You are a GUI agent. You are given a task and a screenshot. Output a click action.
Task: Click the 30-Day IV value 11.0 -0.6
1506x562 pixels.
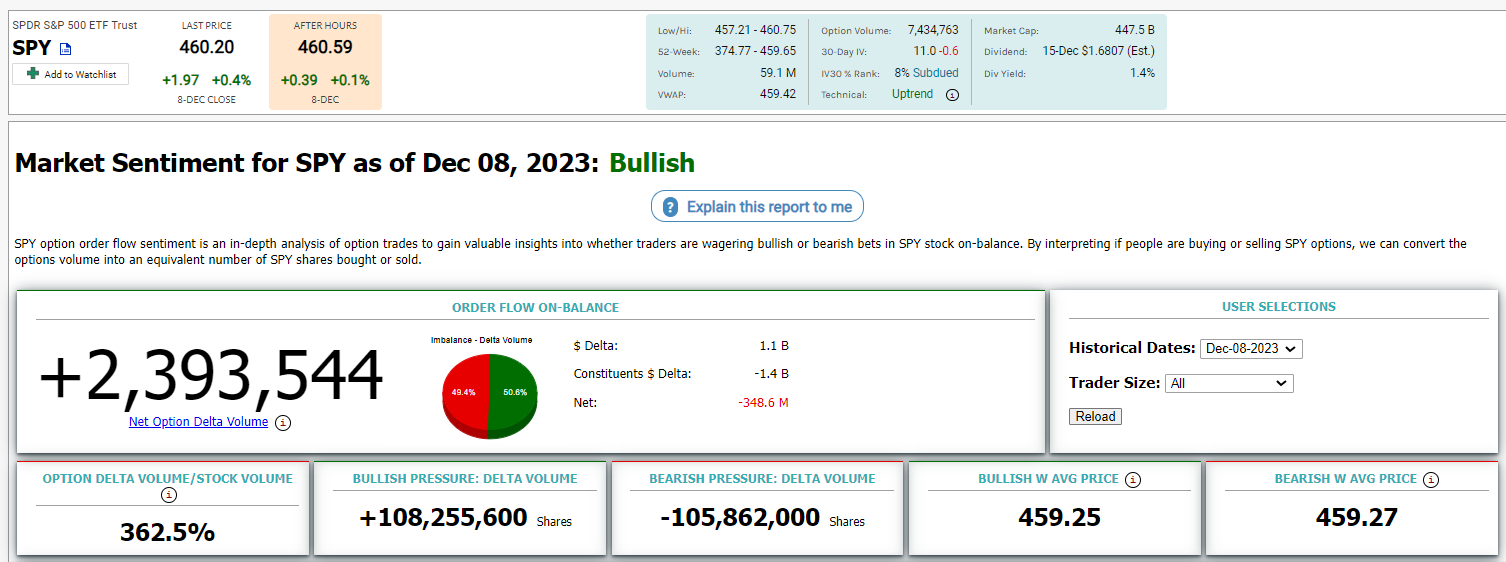[x=936, y=51]
